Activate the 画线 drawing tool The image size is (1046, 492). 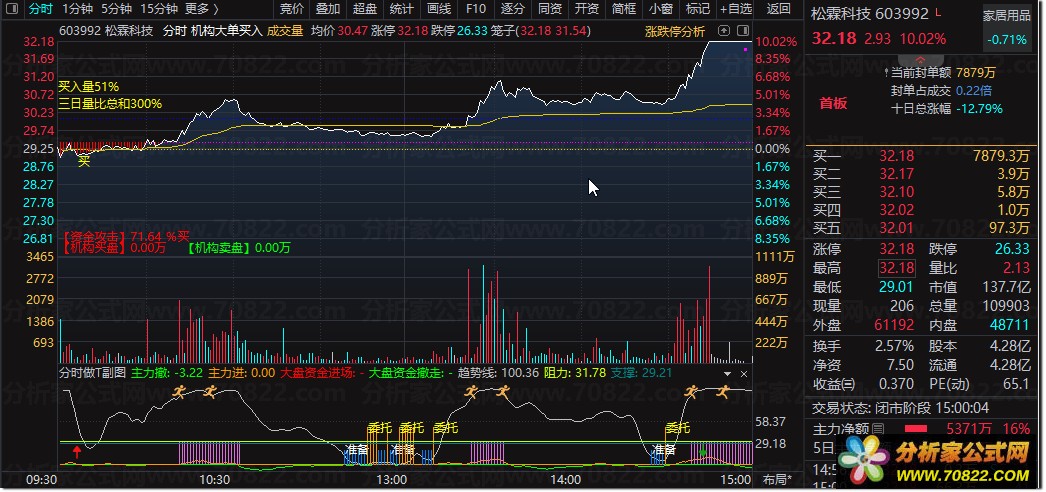pyautogui.click(x=438, y=9)
